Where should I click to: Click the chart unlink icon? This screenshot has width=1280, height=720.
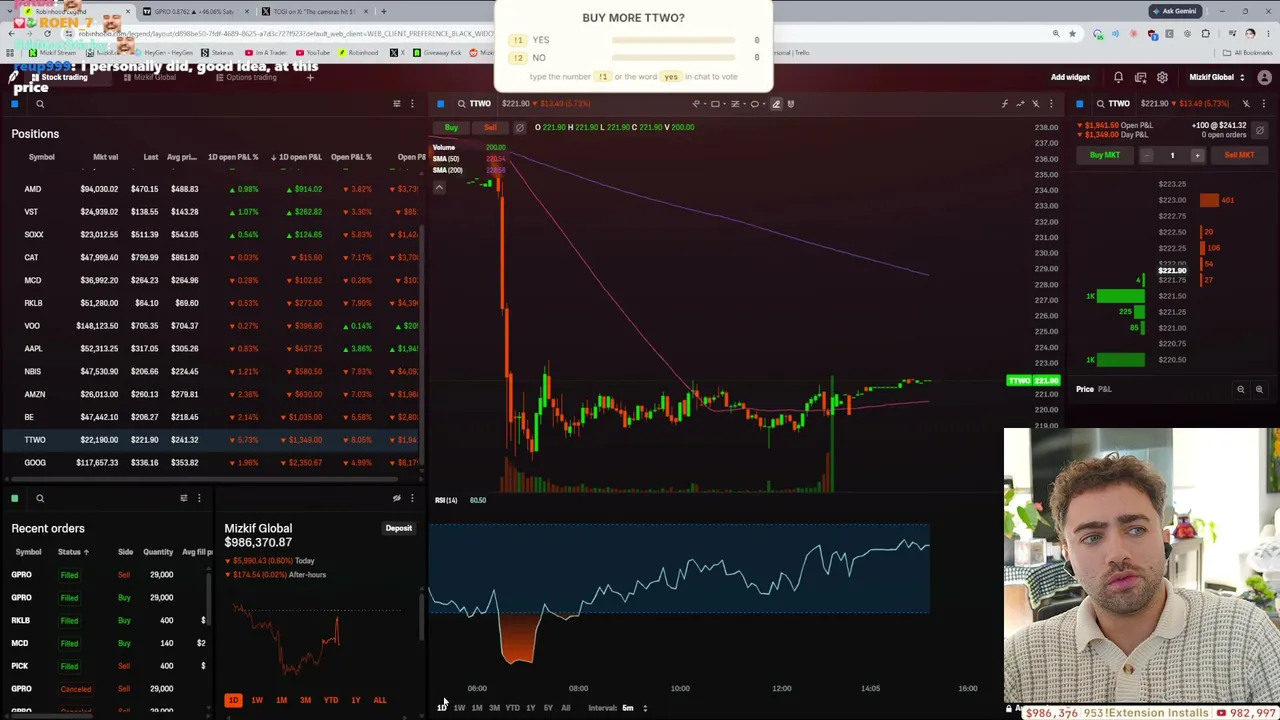tap(1035, 104)
